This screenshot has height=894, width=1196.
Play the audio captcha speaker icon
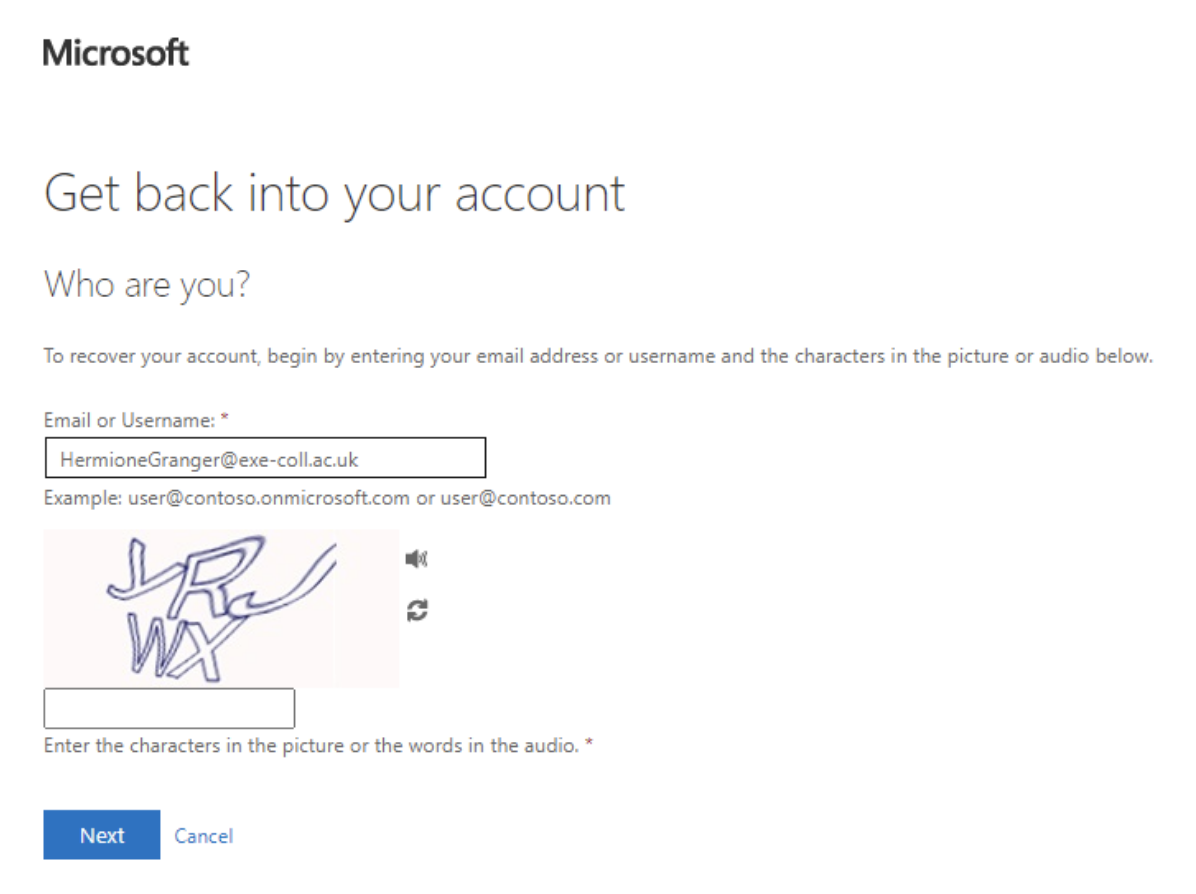(416, 559)
